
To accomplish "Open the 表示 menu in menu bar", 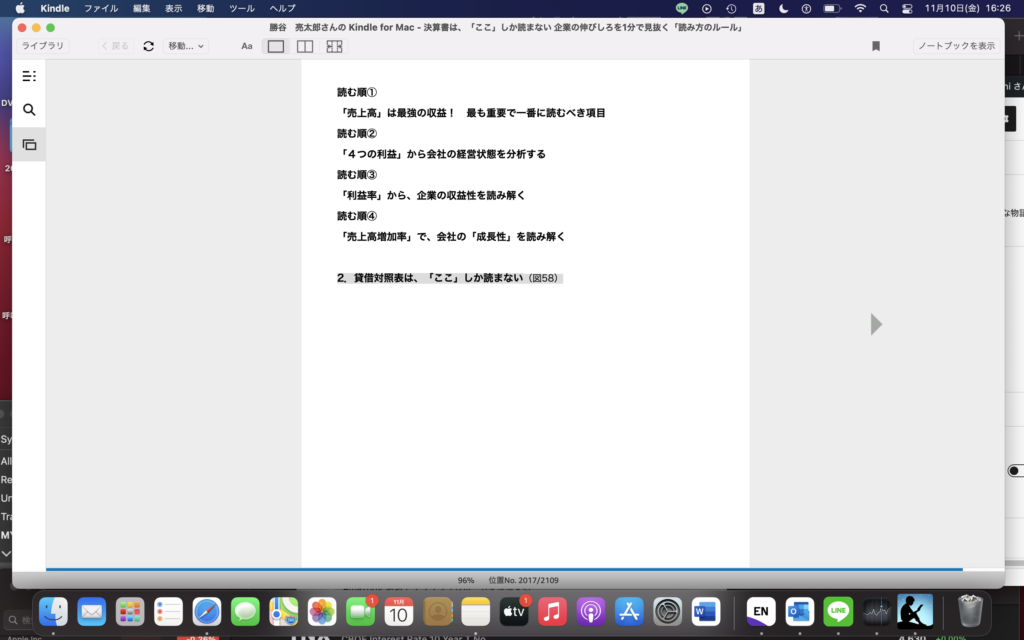I will coord(174,8).
